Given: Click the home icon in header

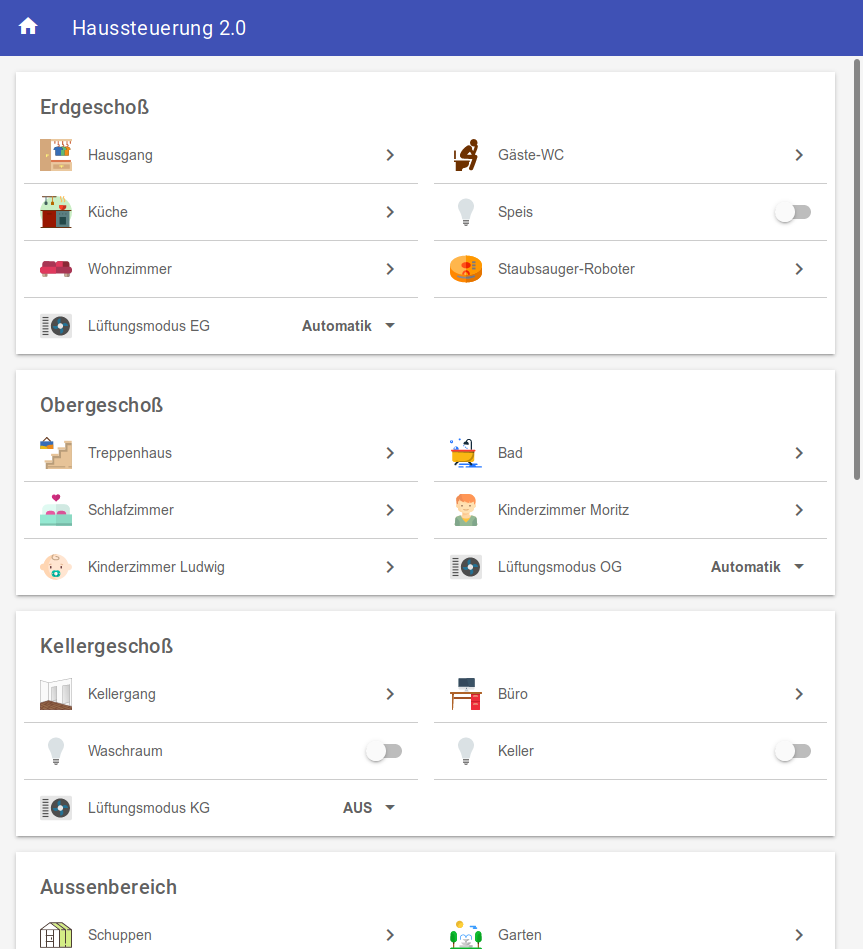Looking at the screenshot, I should tap(28, 27).
